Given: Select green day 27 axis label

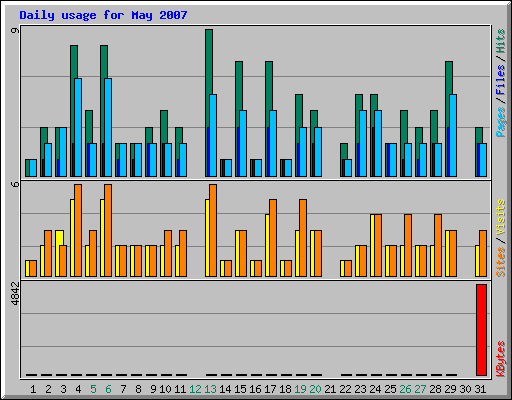Looking at the screenshot, I should [x=420, y=389].
